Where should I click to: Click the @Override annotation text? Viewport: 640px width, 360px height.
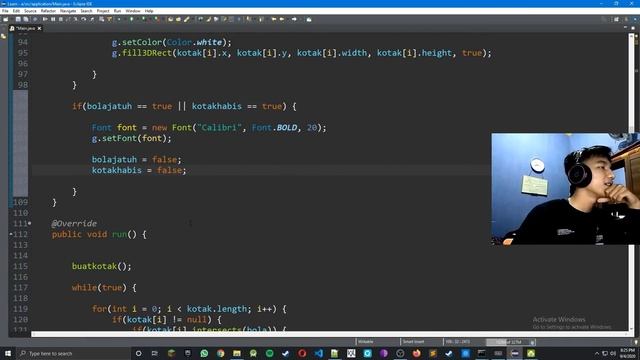[74, 224]
